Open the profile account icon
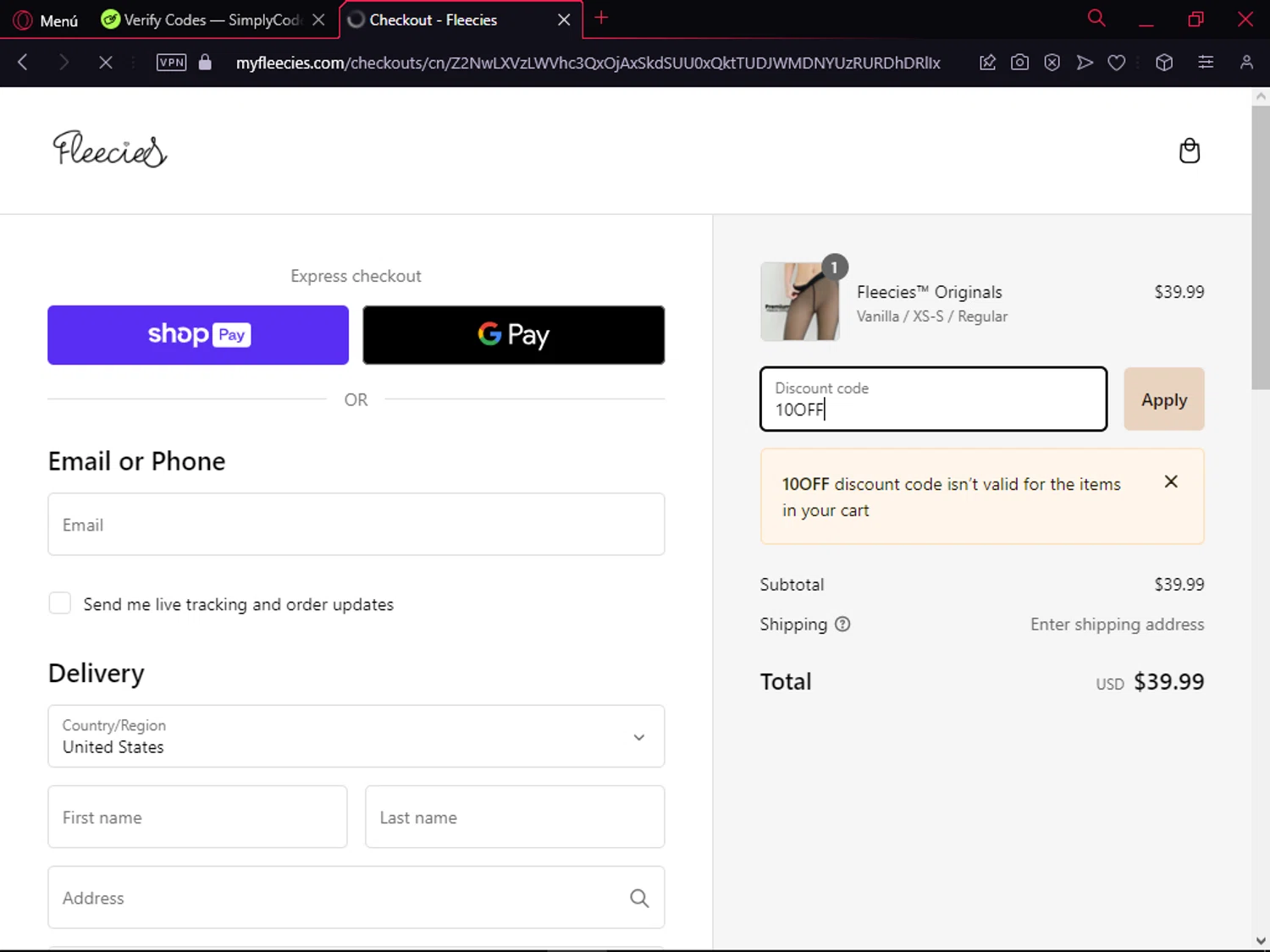 [1246, 62]
